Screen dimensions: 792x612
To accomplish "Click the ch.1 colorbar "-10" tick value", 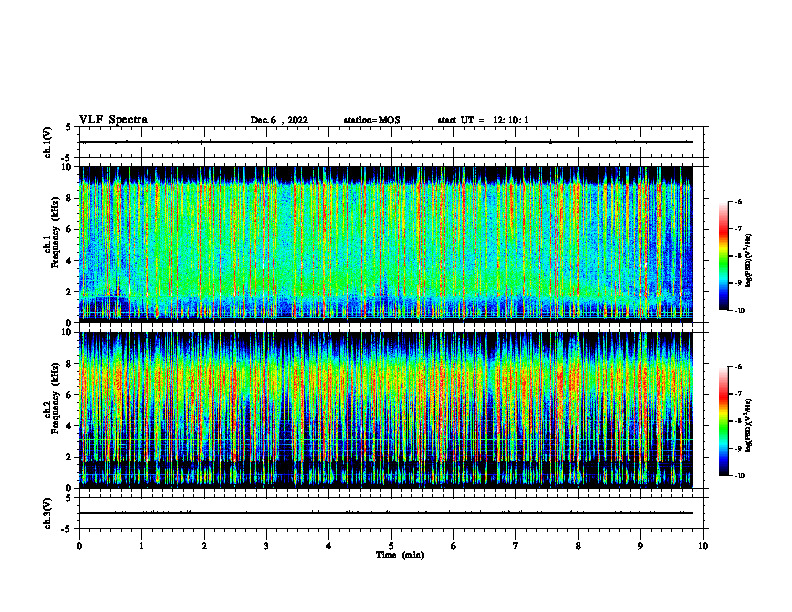I will (740, 311).
